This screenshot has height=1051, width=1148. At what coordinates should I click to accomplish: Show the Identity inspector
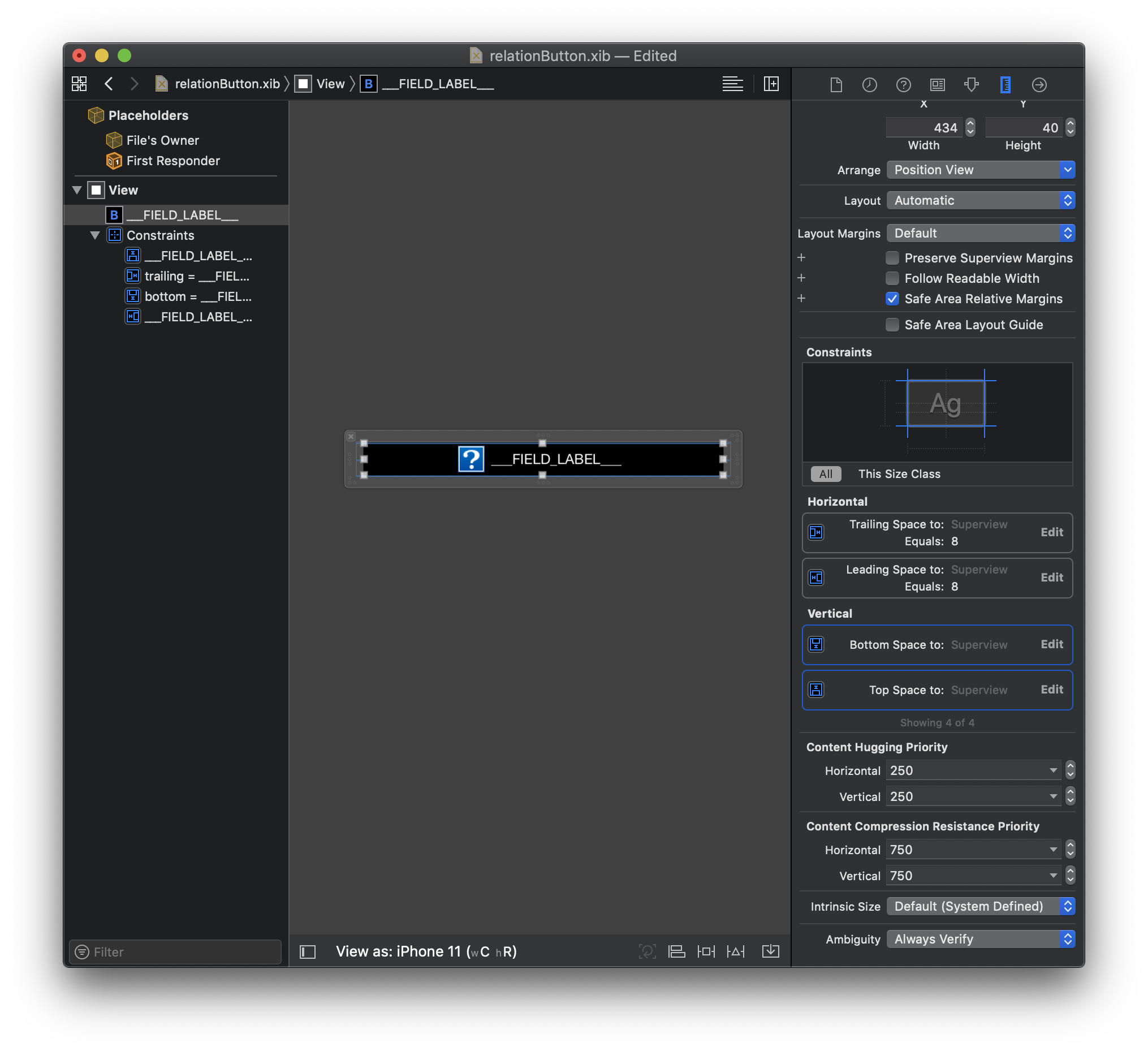[x=937, y=85]
